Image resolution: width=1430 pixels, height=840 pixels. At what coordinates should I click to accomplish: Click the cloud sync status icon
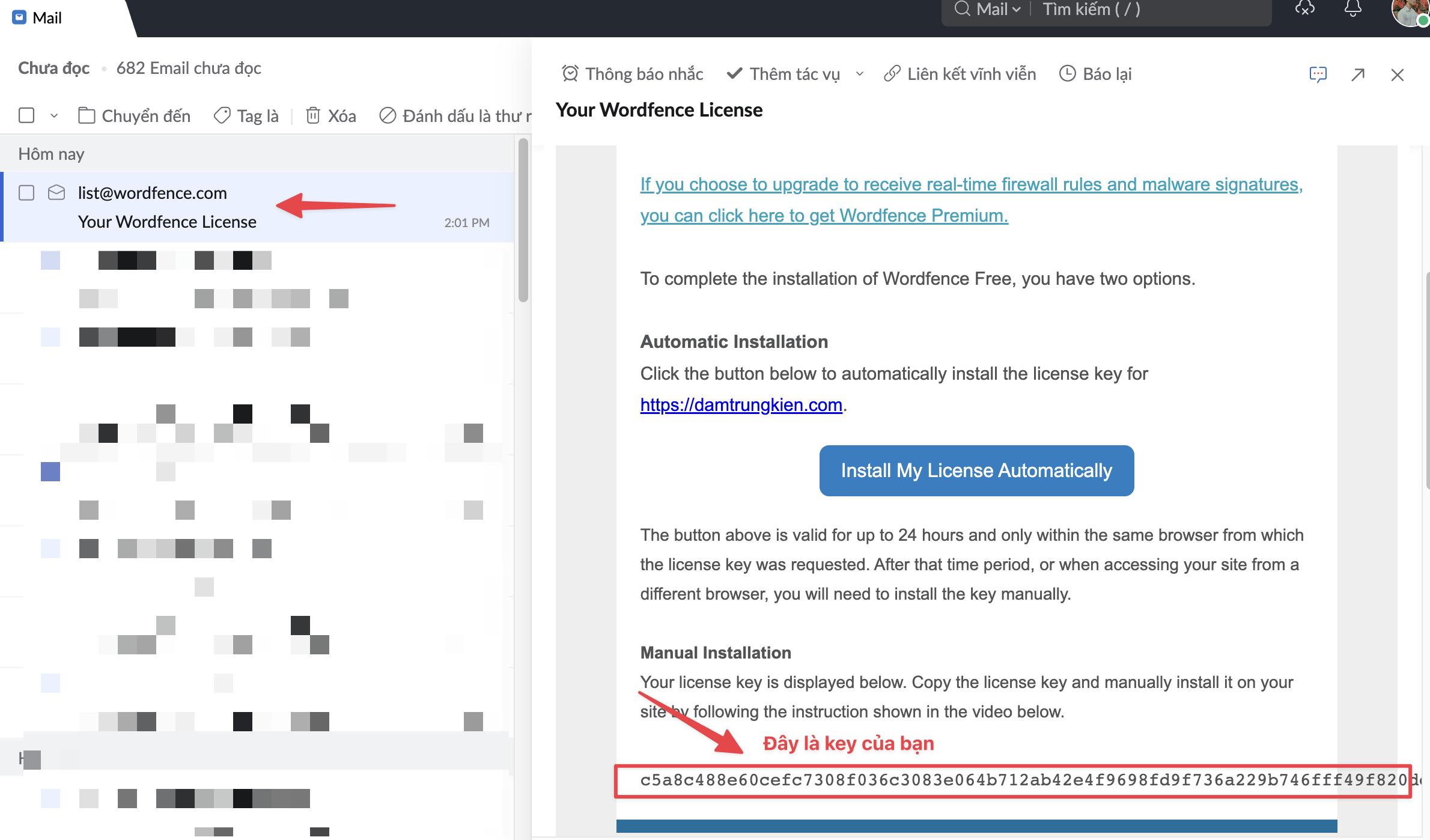(1305, 8)
